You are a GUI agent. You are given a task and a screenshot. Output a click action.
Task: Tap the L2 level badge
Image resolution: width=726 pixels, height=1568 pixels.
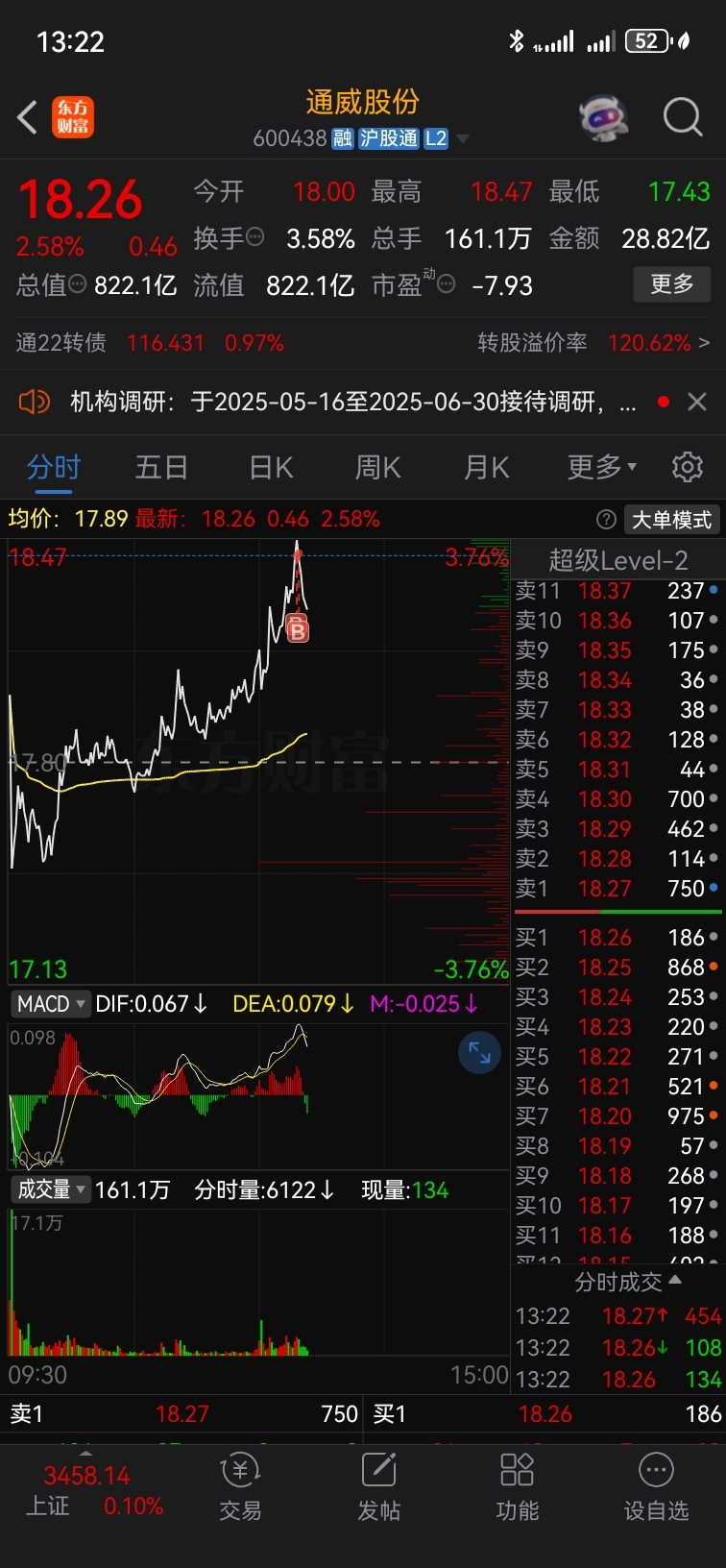436,138
